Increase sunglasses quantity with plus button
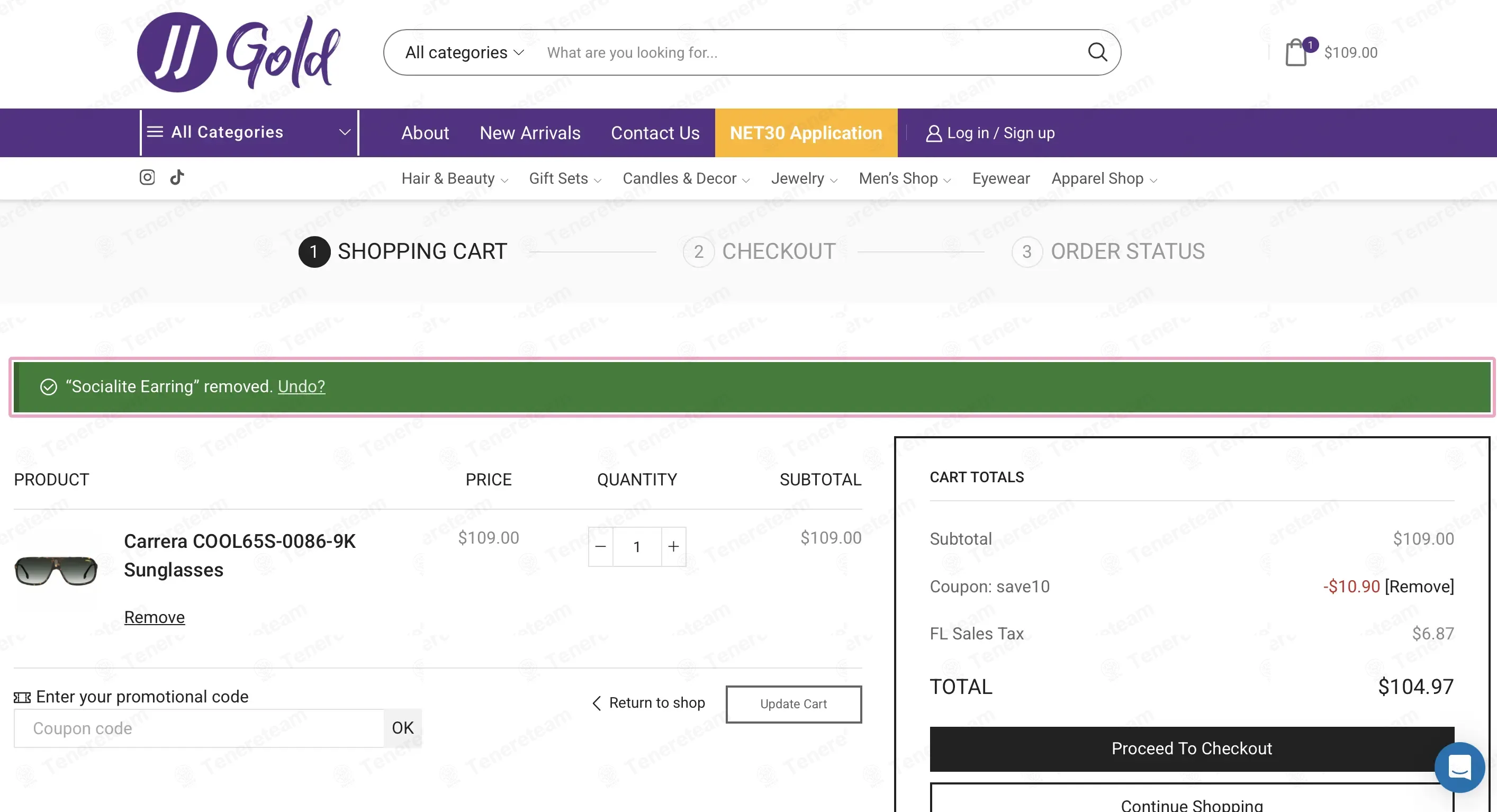The height and width of the screenshot is (812, 1497). point(673,546)
